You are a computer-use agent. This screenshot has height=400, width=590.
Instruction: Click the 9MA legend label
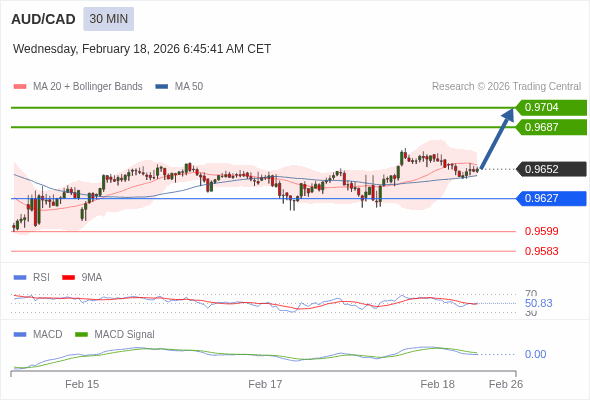coord(92,278)
